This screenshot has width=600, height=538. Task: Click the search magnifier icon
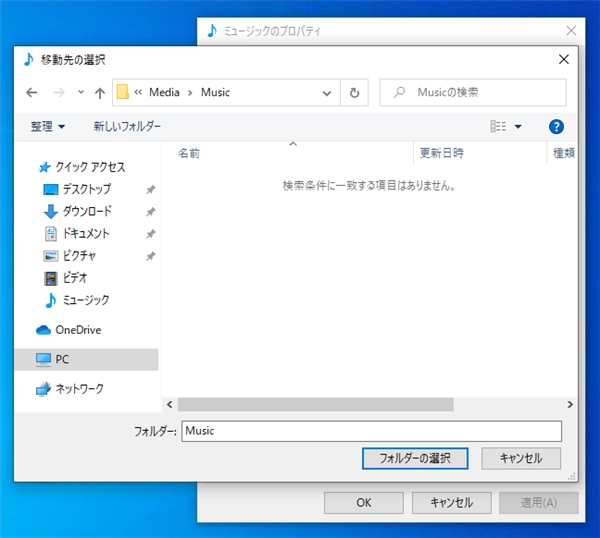[x=399, y=92]
